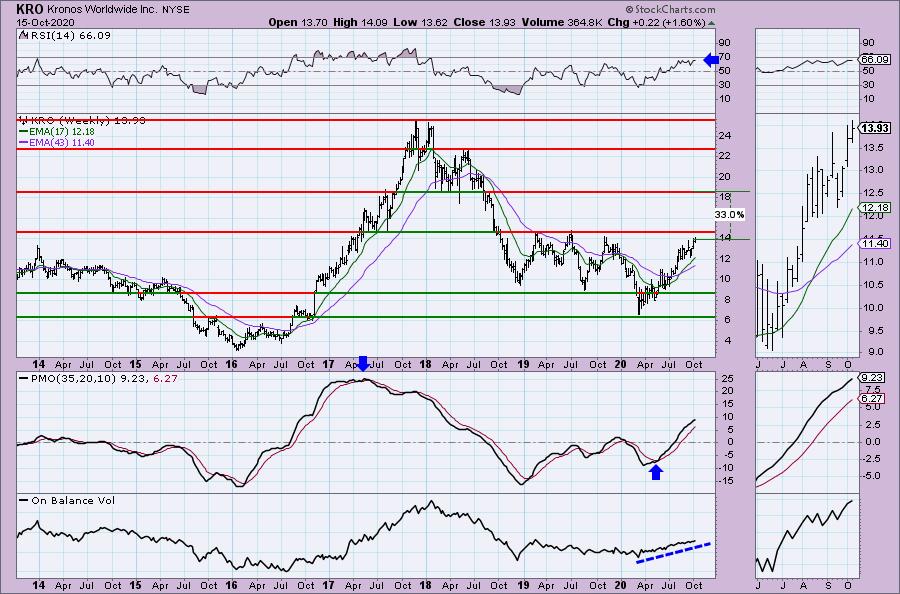
Task: Click the Volume 364.8K value
Action: point(562,22)
